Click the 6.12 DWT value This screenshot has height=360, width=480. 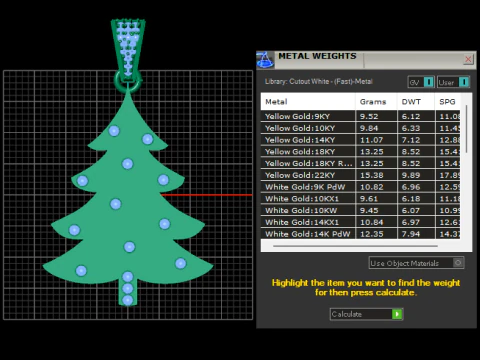point(411,116)
